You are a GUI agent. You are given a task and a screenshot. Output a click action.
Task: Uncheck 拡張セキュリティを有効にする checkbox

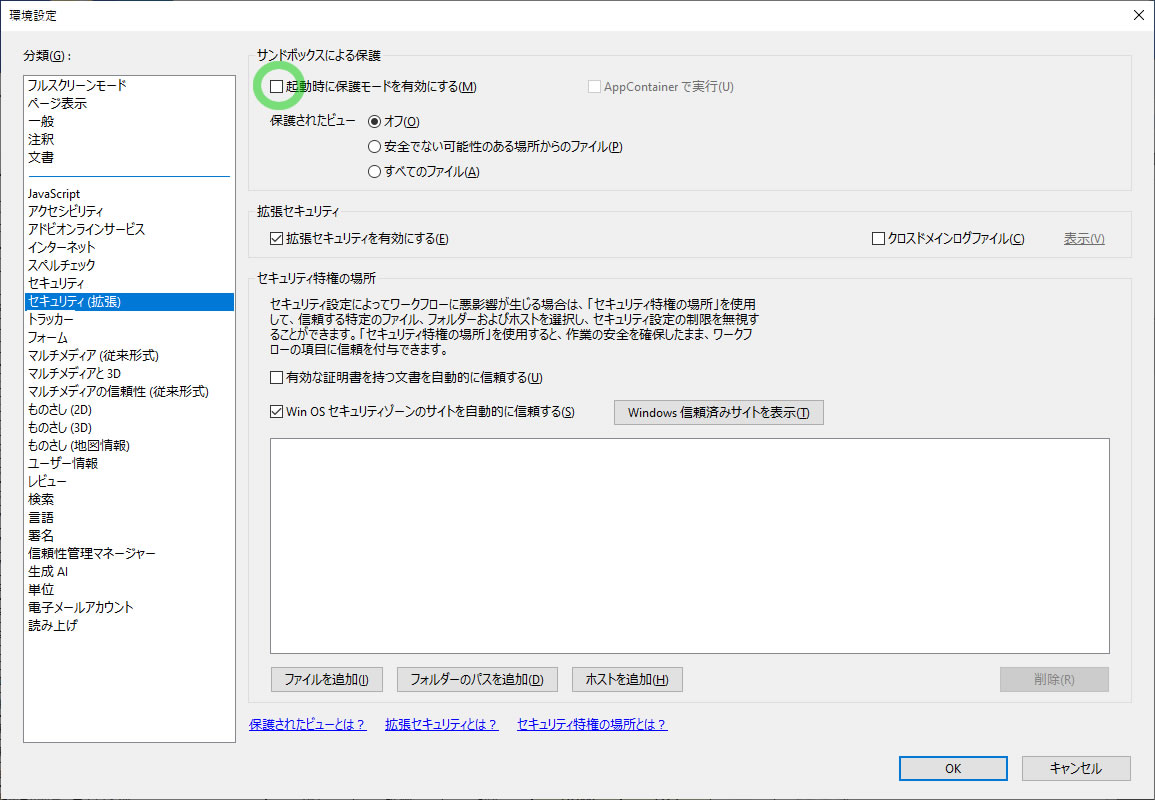(277, 239)
